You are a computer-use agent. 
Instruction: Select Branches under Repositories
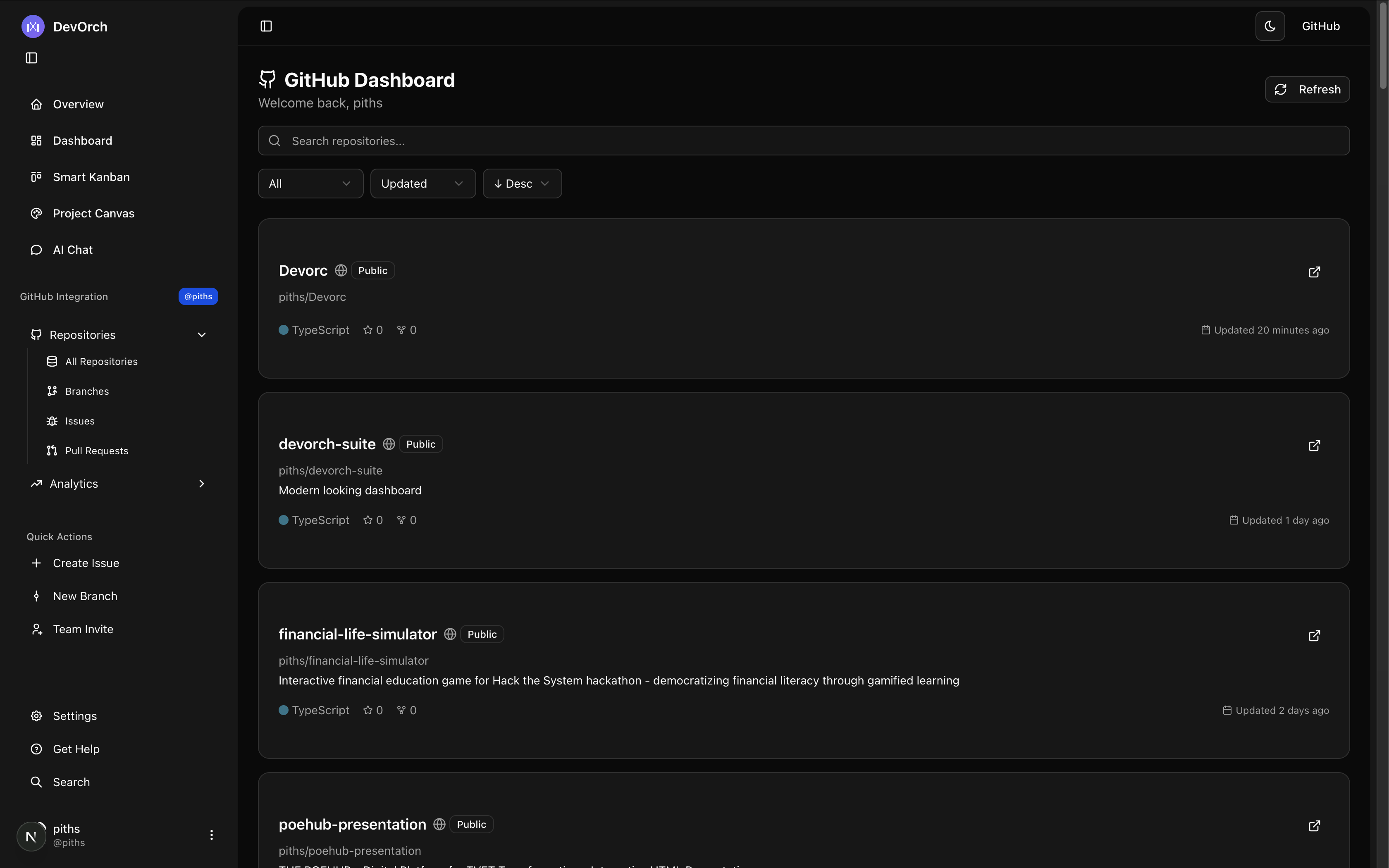(87, 391)
